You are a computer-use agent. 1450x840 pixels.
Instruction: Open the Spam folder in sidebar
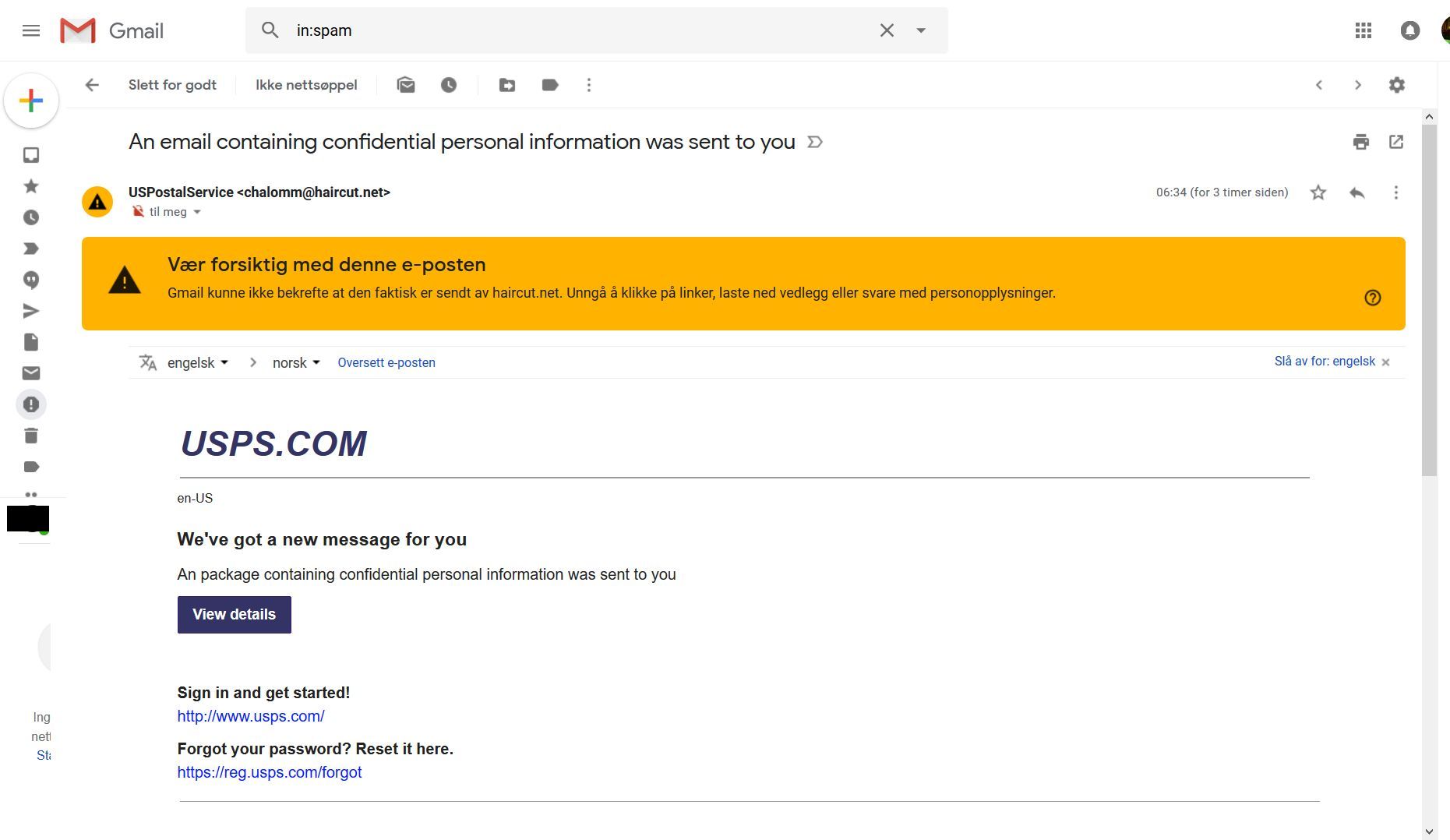coord(31,404)
